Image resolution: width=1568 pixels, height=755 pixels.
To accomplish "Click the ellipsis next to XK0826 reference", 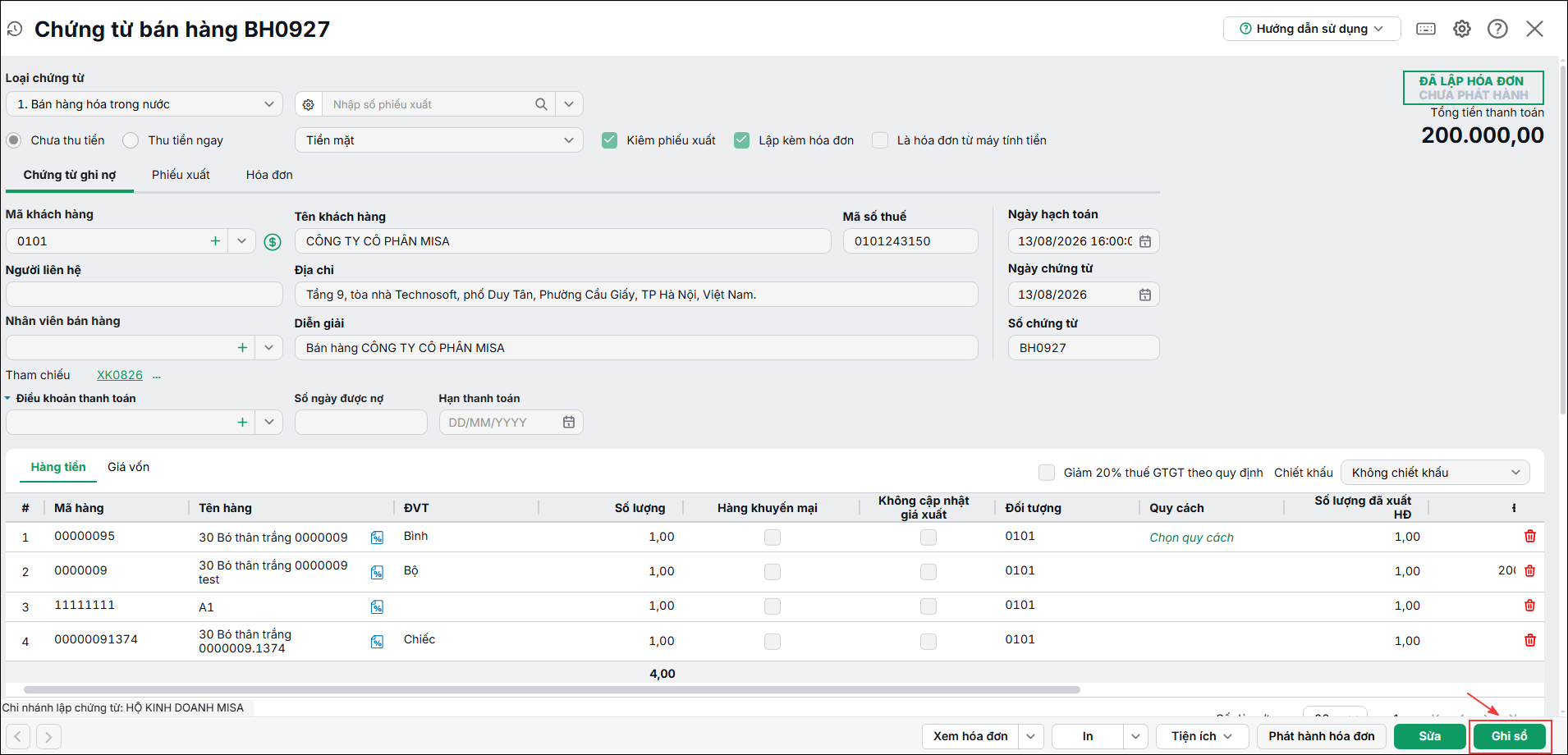I will point(157,376).
